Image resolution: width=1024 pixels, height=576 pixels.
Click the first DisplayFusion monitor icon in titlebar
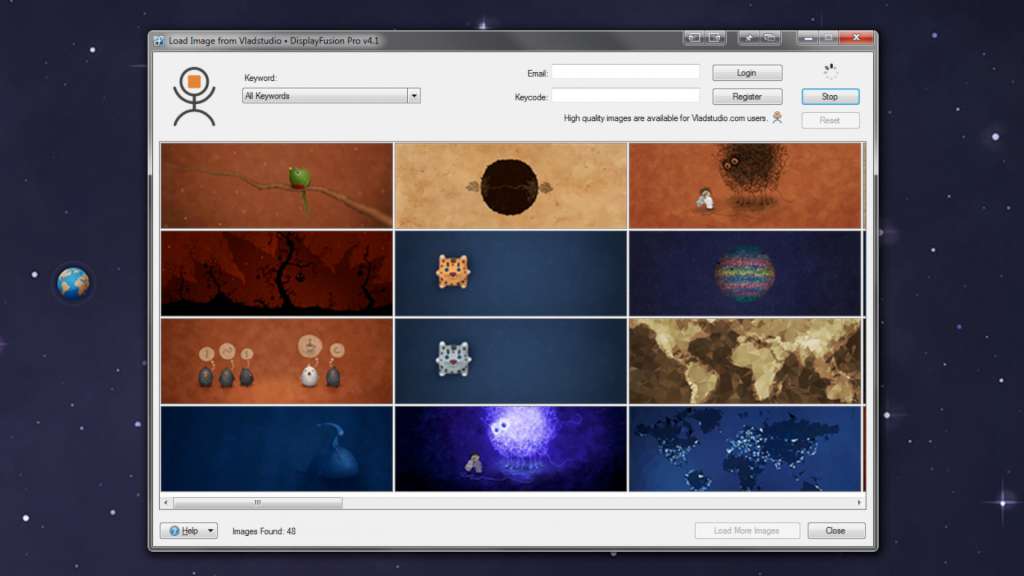pos(693,37)
